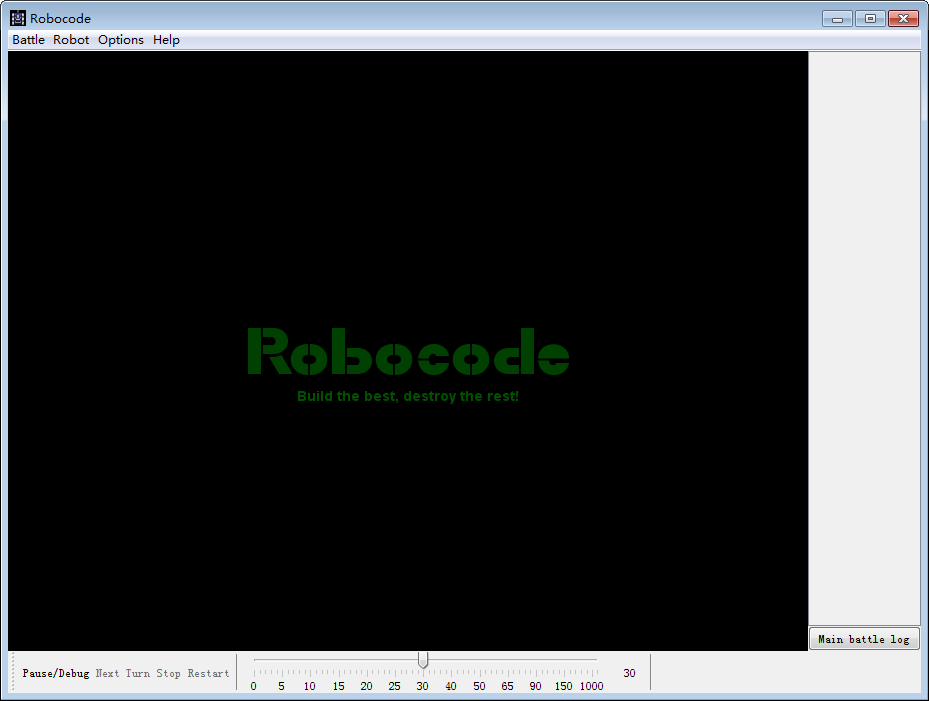Click the Pause/Debug button
The height and width of the screenshot is (701, 929).
pos(56,673)
